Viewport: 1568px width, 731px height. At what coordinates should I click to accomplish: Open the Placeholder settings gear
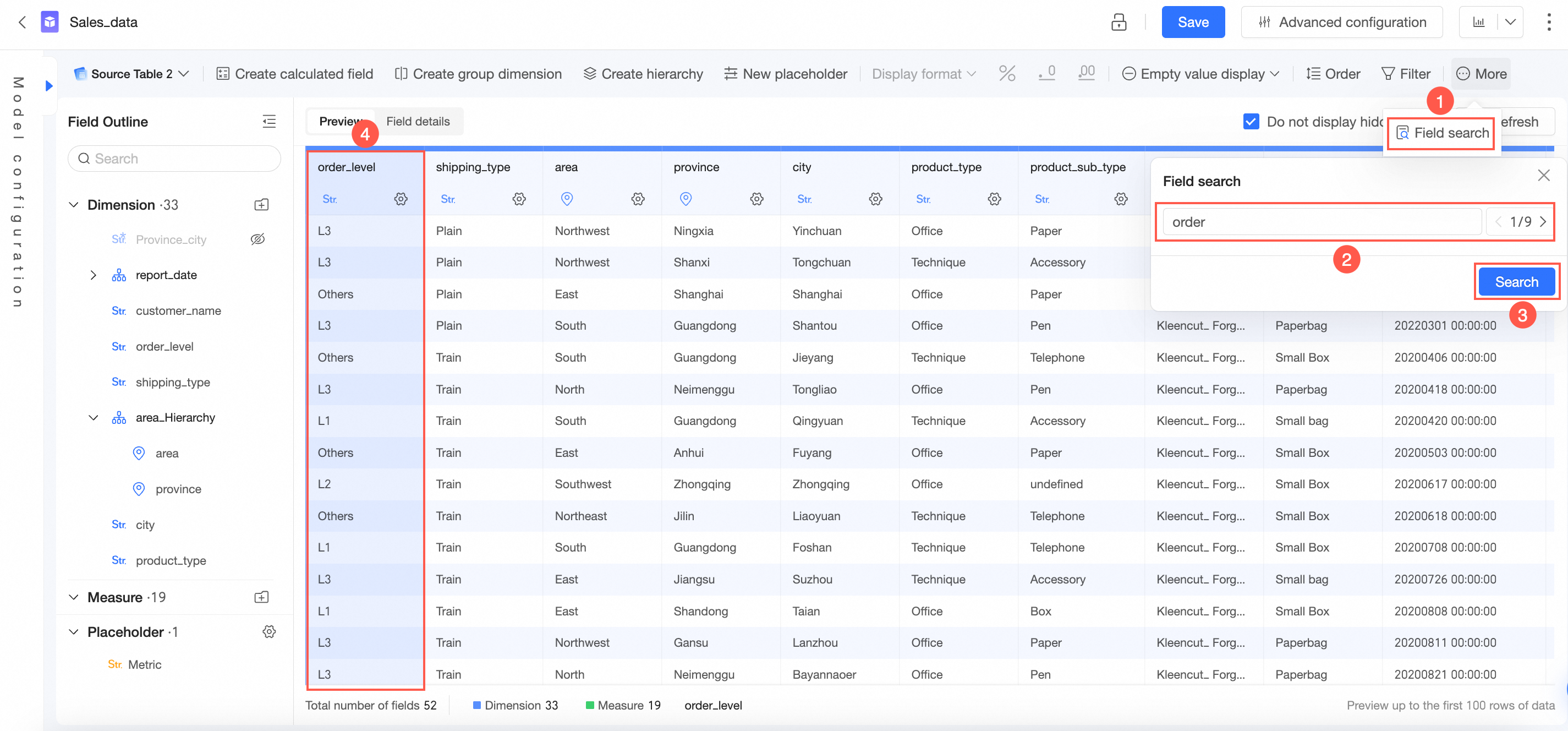(269, 632)
